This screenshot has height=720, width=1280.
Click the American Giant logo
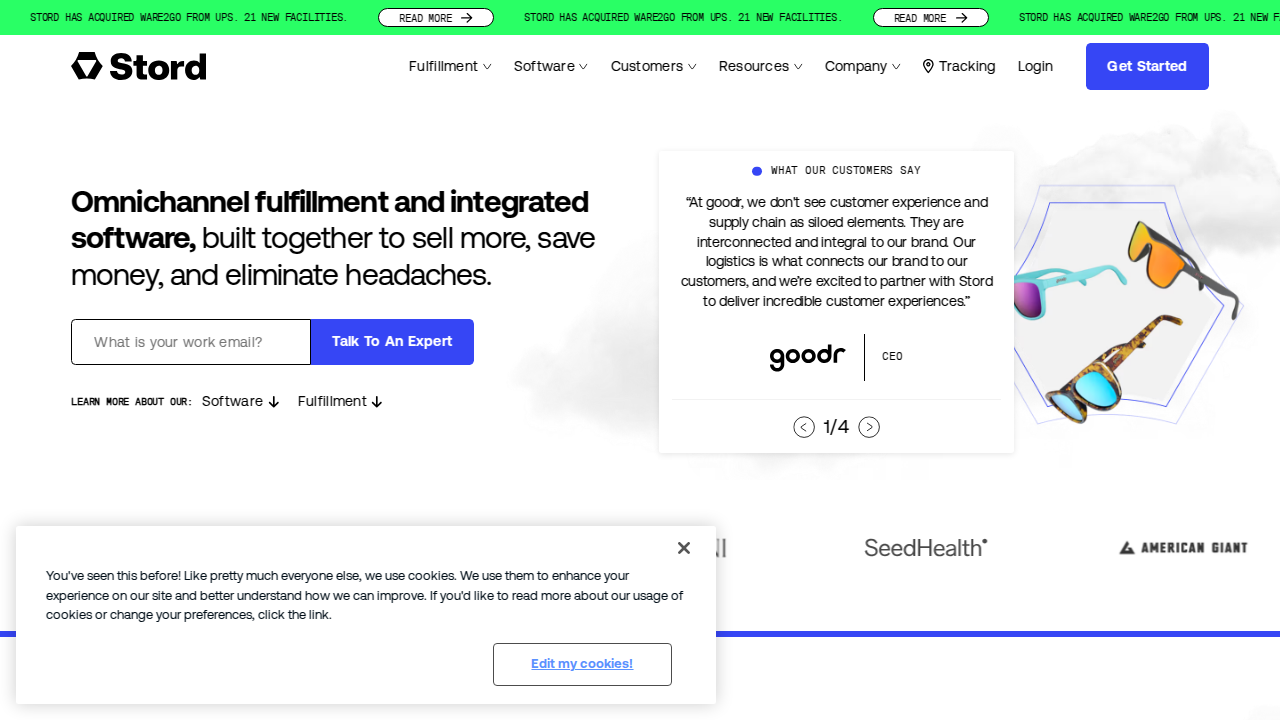(x=1183, y=547)
